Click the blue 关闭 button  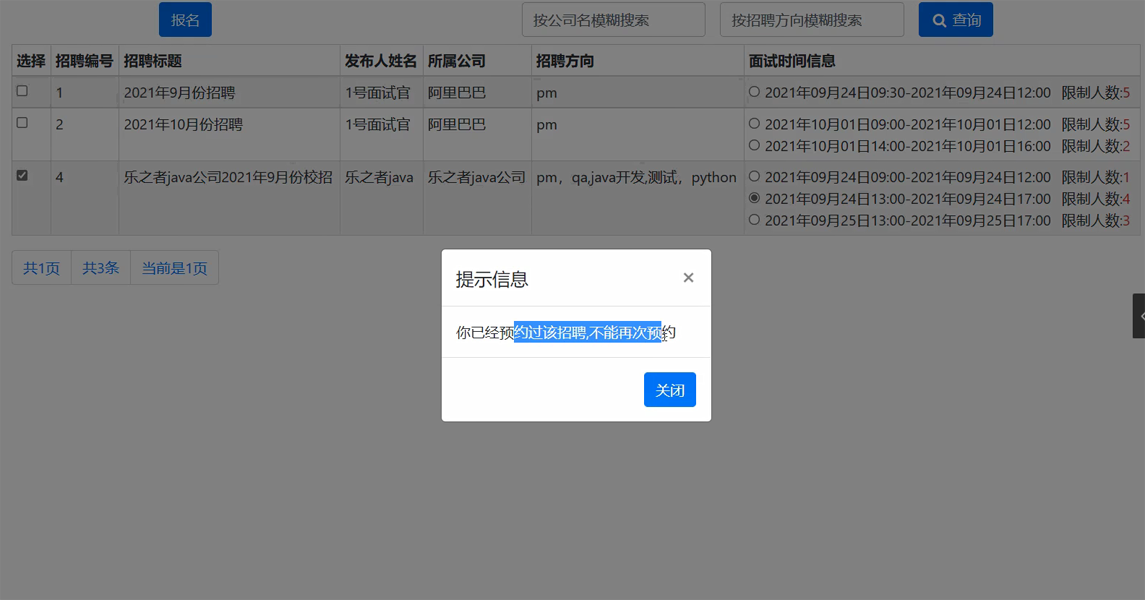click(x=669, y=390)
